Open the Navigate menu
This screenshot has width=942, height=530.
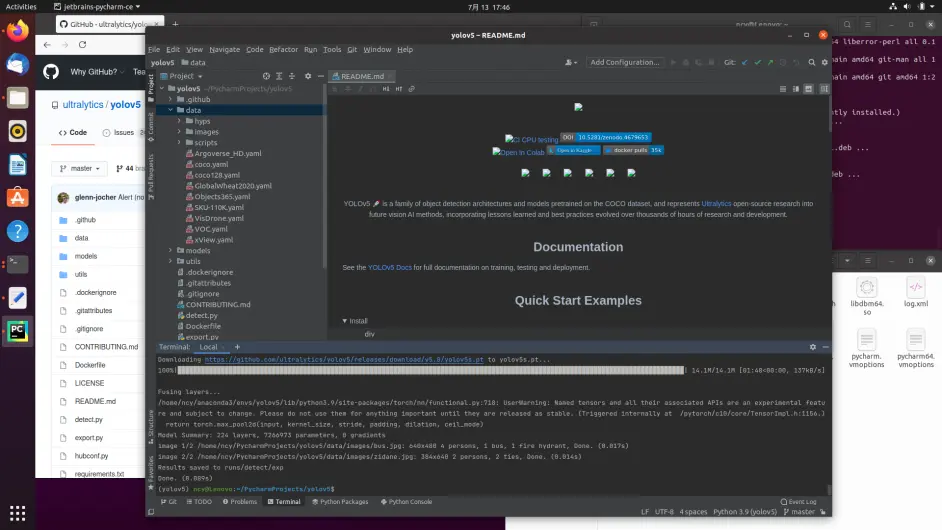coord(225,49)
